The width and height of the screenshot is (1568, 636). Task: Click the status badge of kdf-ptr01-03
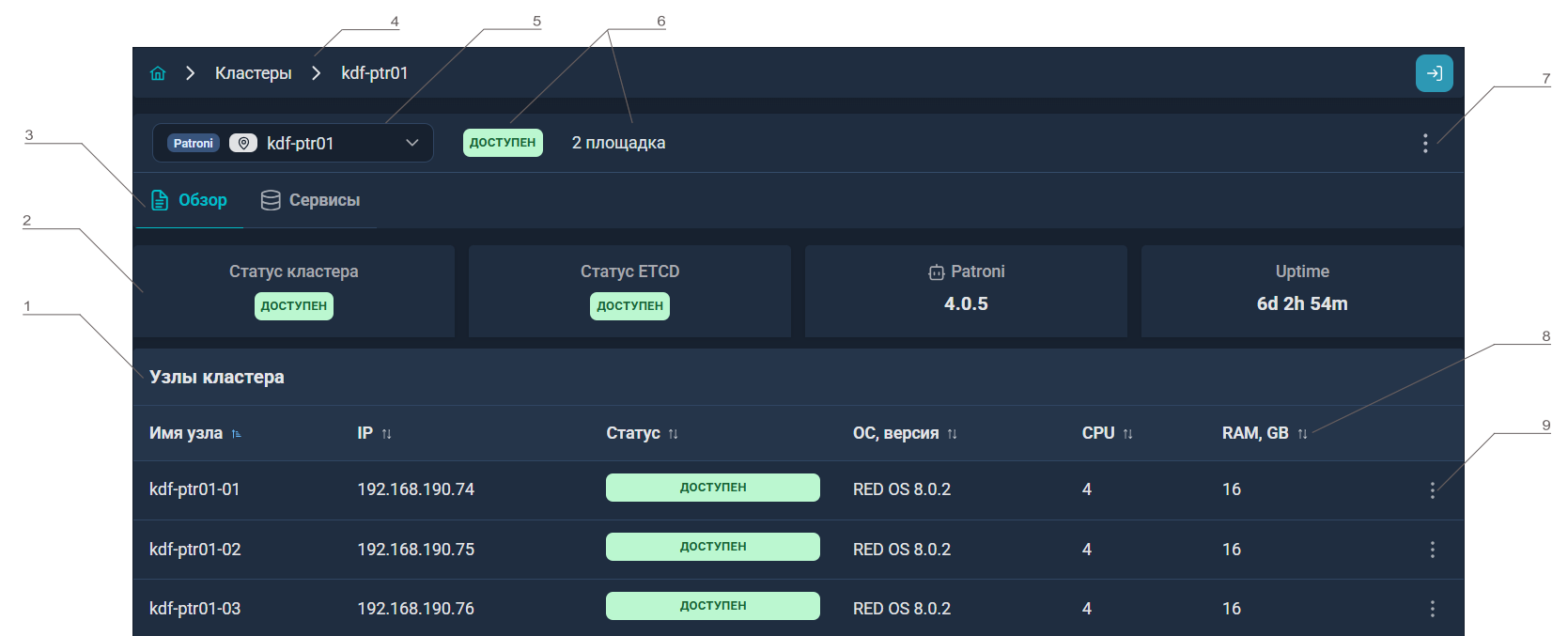click(713, 606)
